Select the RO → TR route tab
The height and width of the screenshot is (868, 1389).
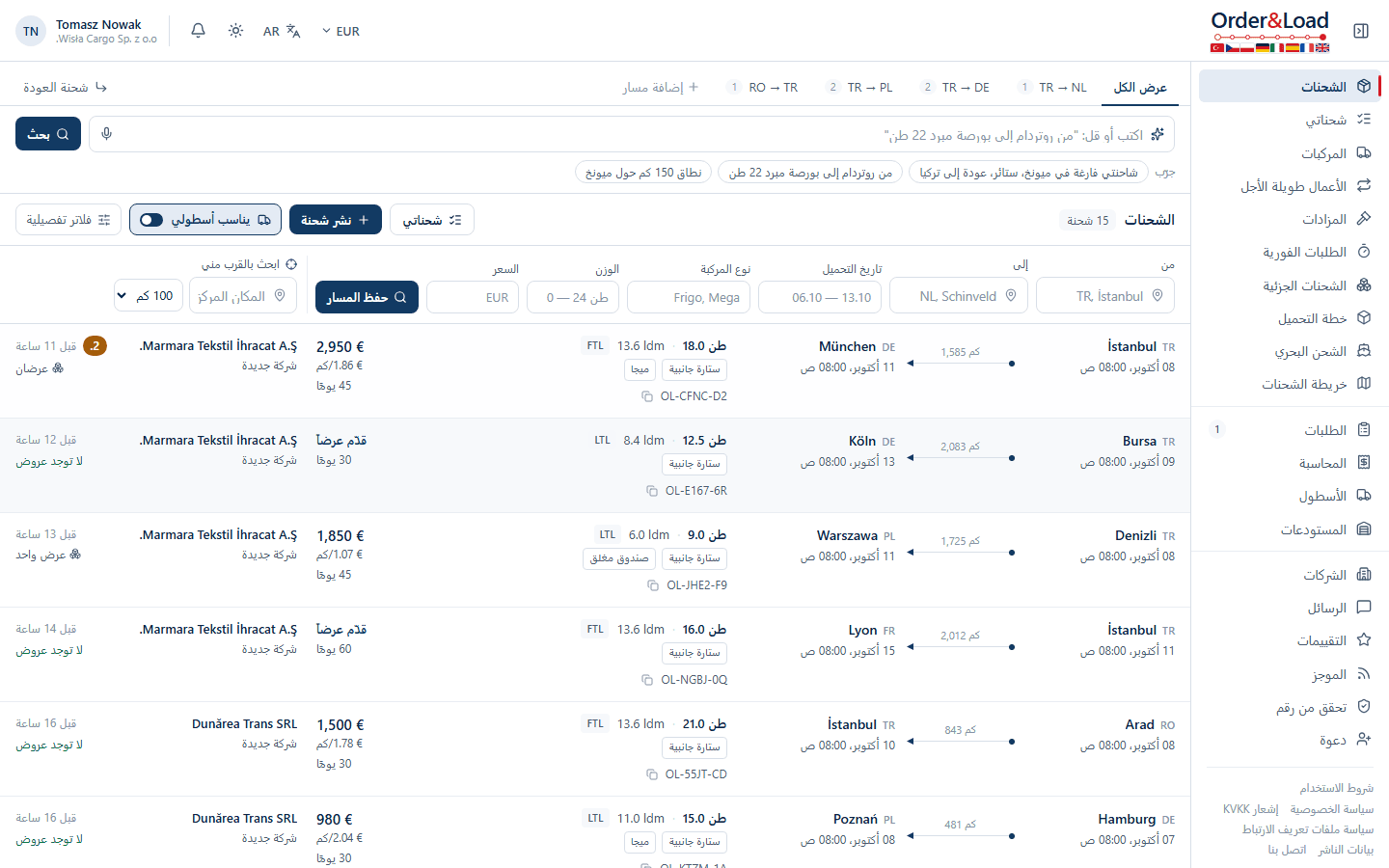pos(764,87)
